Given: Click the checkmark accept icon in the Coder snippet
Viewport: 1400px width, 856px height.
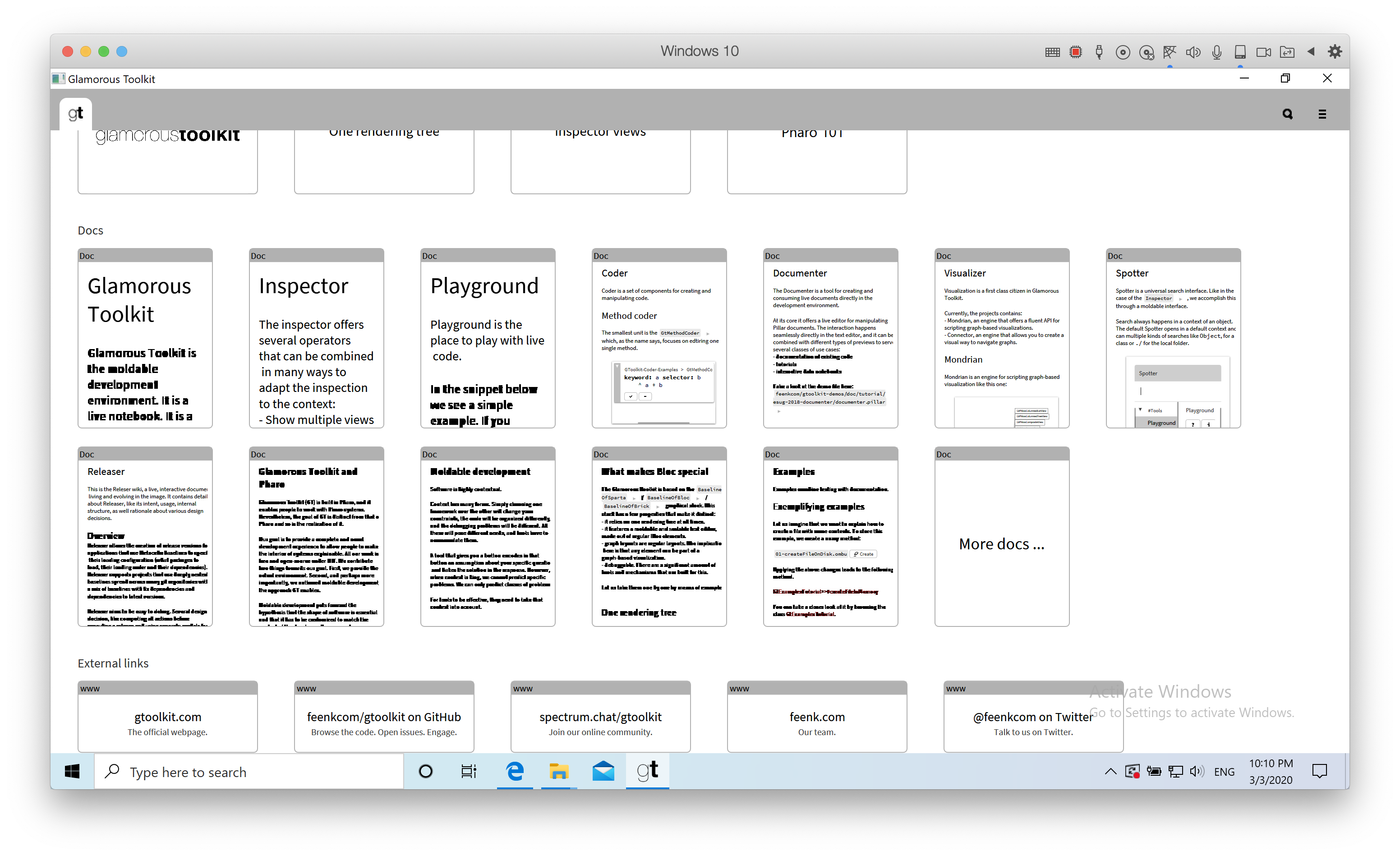Looking at the screenshot, I should click(x=630, y=396).
